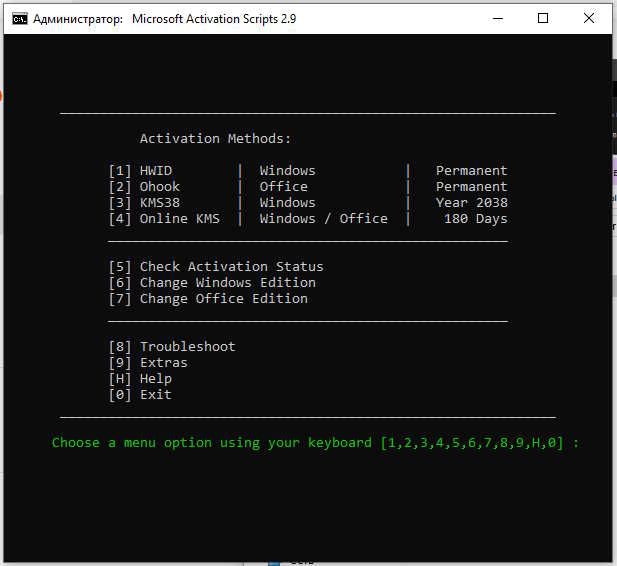Viewport: 617px width, 566px height.
Task: Click the 'Year 2038' value
Action: pyautogui.click(x=471, y=203)
